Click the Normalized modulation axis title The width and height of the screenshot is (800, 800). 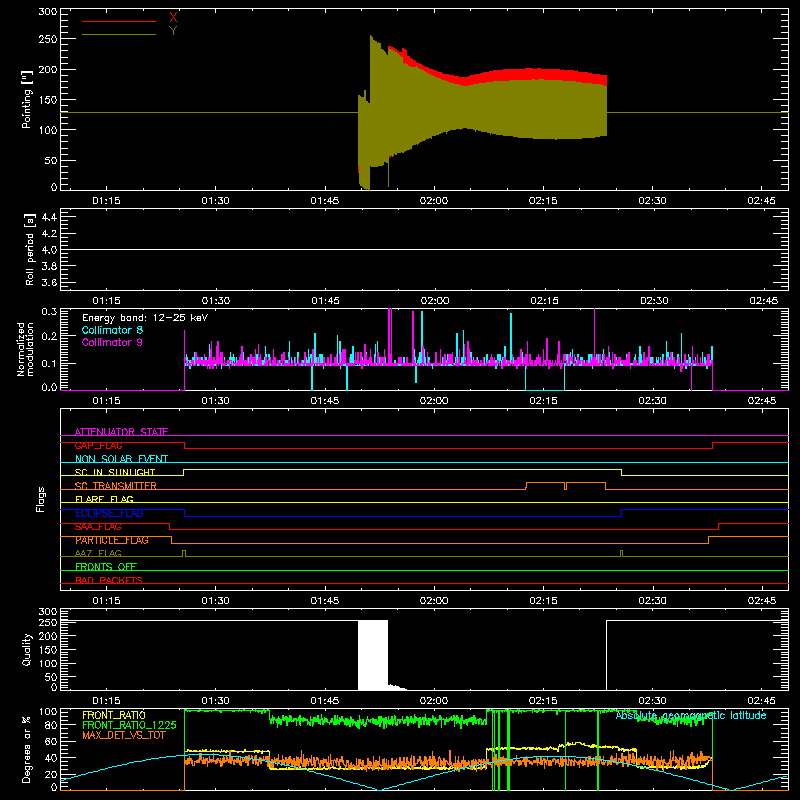25,349
